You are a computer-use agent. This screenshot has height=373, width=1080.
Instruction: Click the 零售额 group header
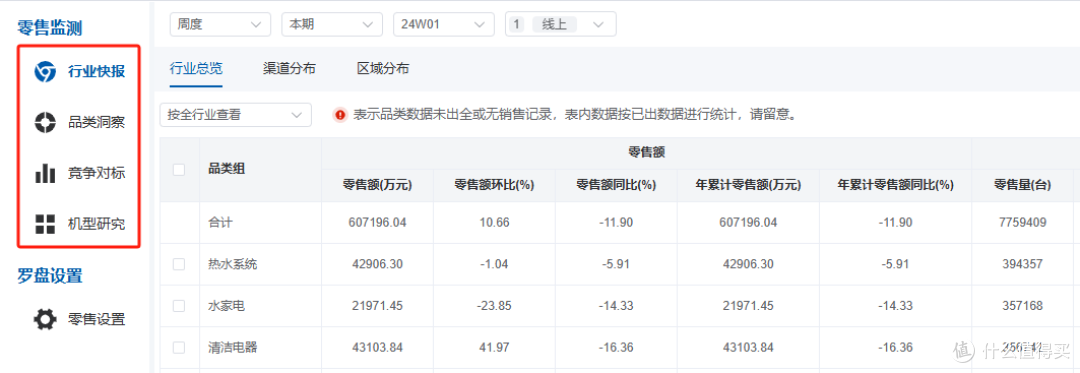646,153
